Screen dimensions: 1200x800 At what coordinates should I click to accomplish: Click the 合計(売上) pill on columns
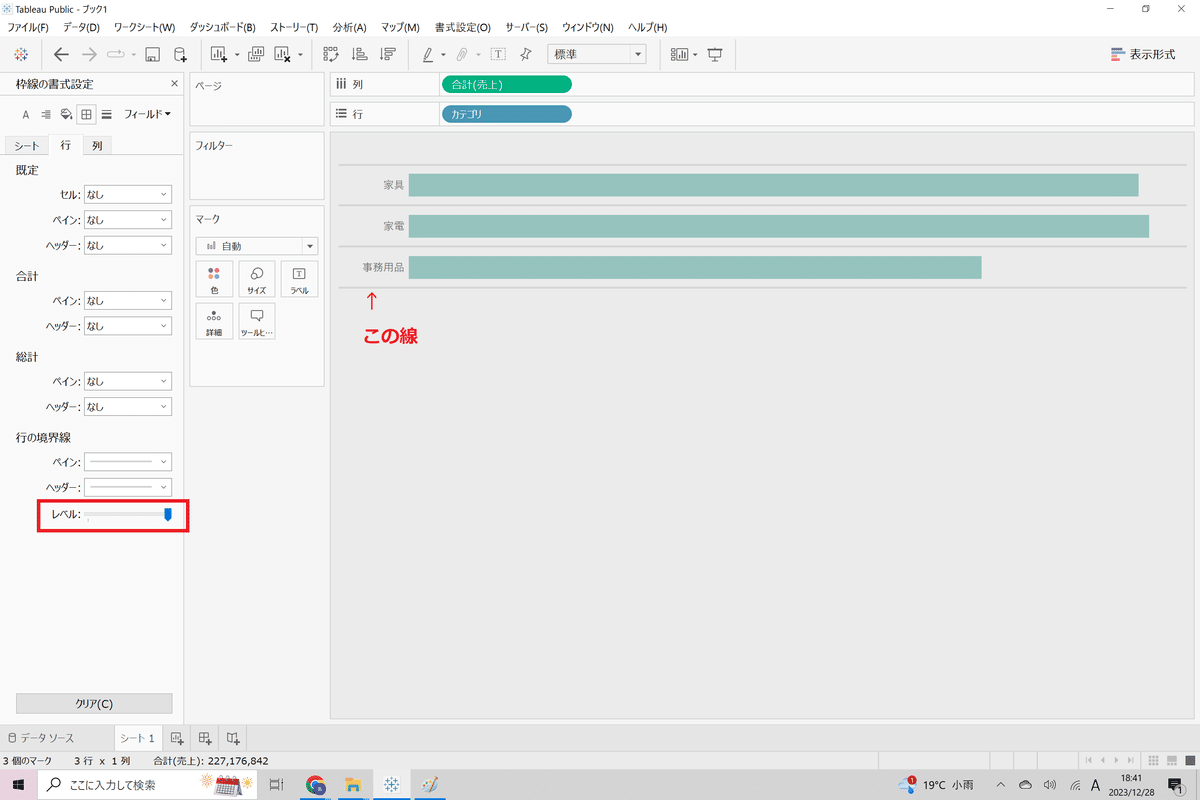(506, 85)
